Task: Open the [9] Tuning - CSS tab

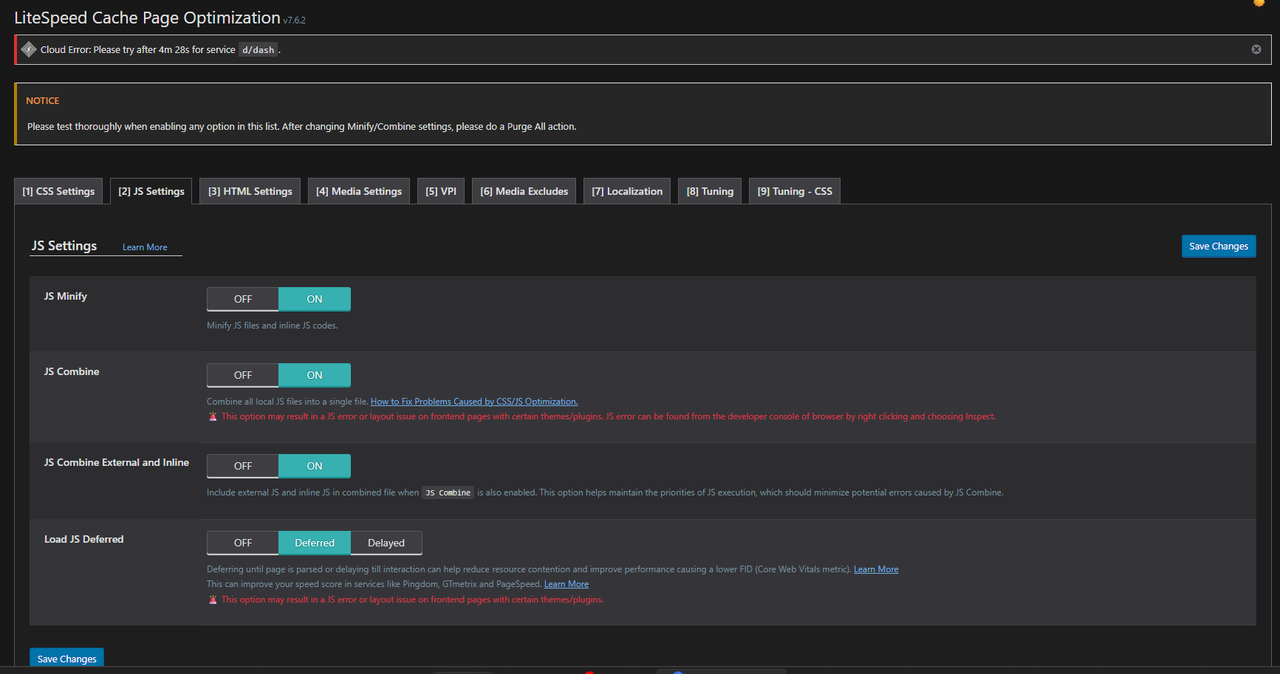Action: (795, 191)
